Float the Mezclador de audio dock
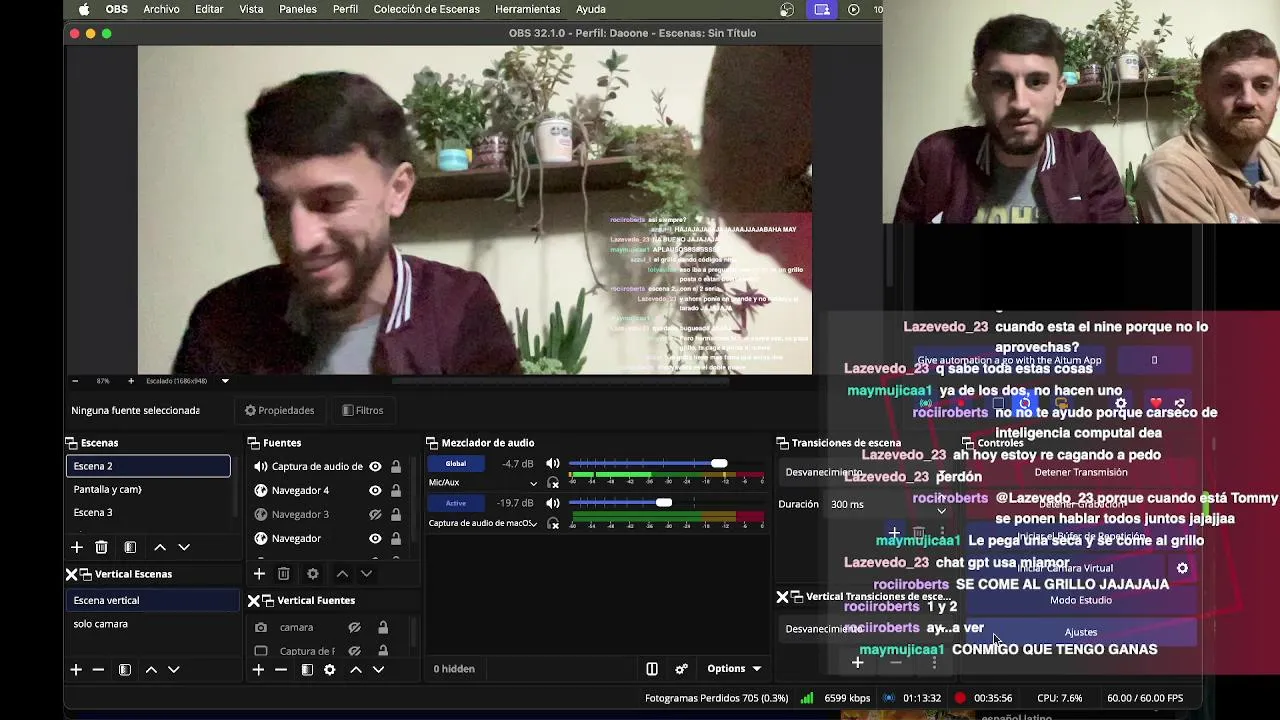 coord(432,443)
